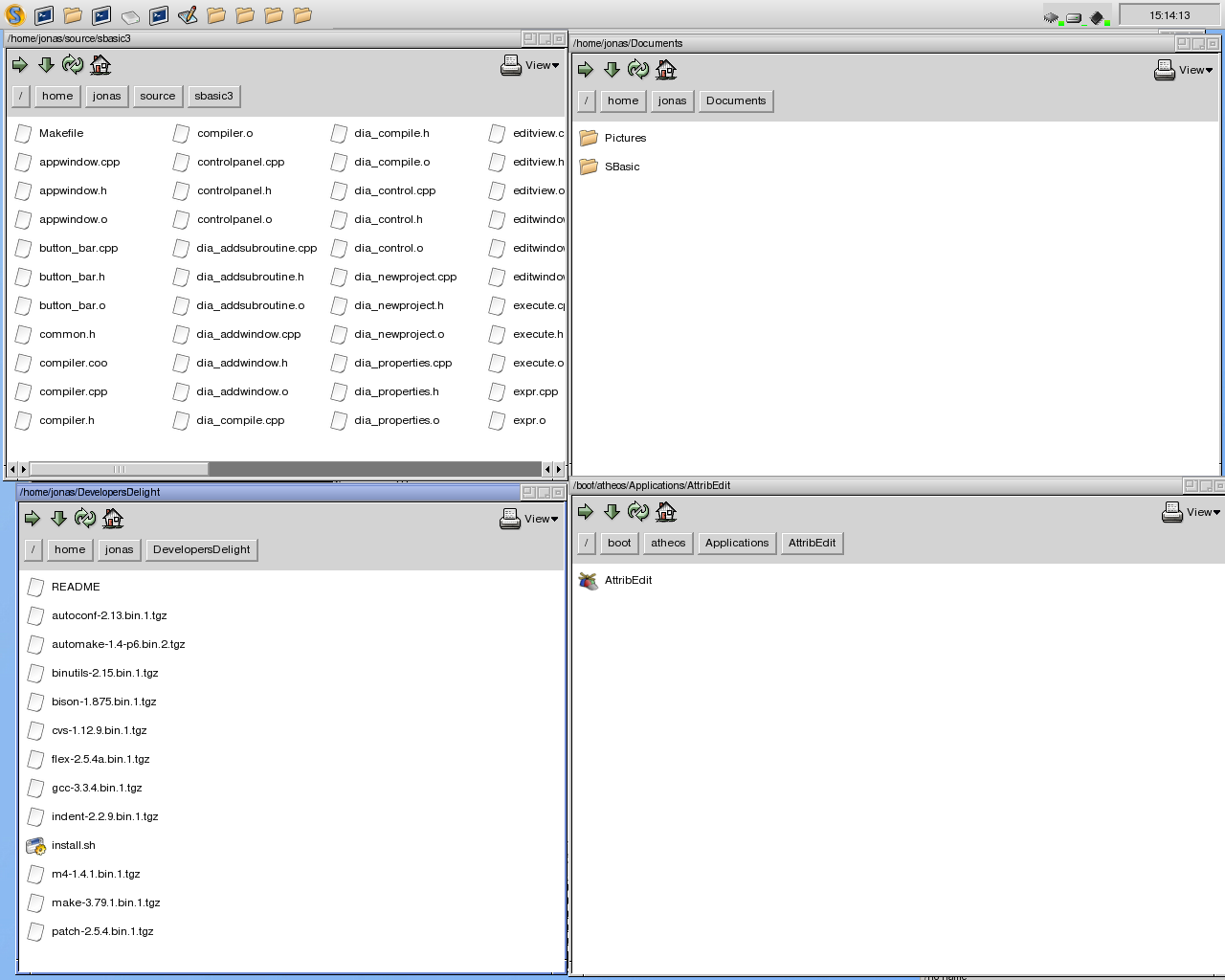Select gcc-3.3.4.bin.1.tgz
1225x980 pixels.
tap(85, 788)
